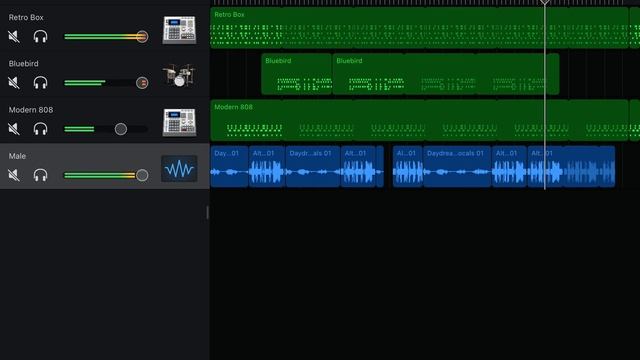This screenshot has height=360, width=640.
Task: Solo the Bluebird track with headphones icon
Action: 40,83
